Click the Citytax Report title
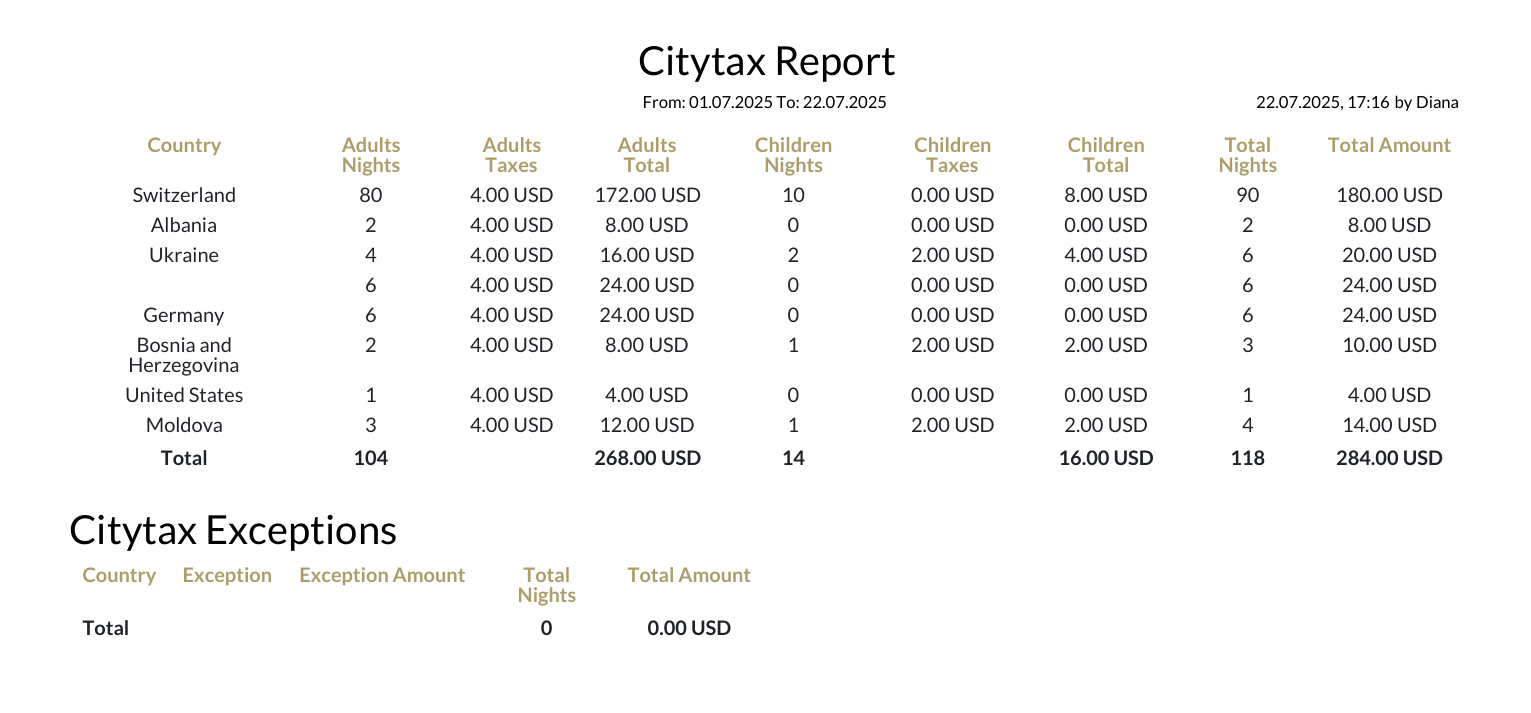The height and width of the screenshot is (713, 1531). point(766,61)
